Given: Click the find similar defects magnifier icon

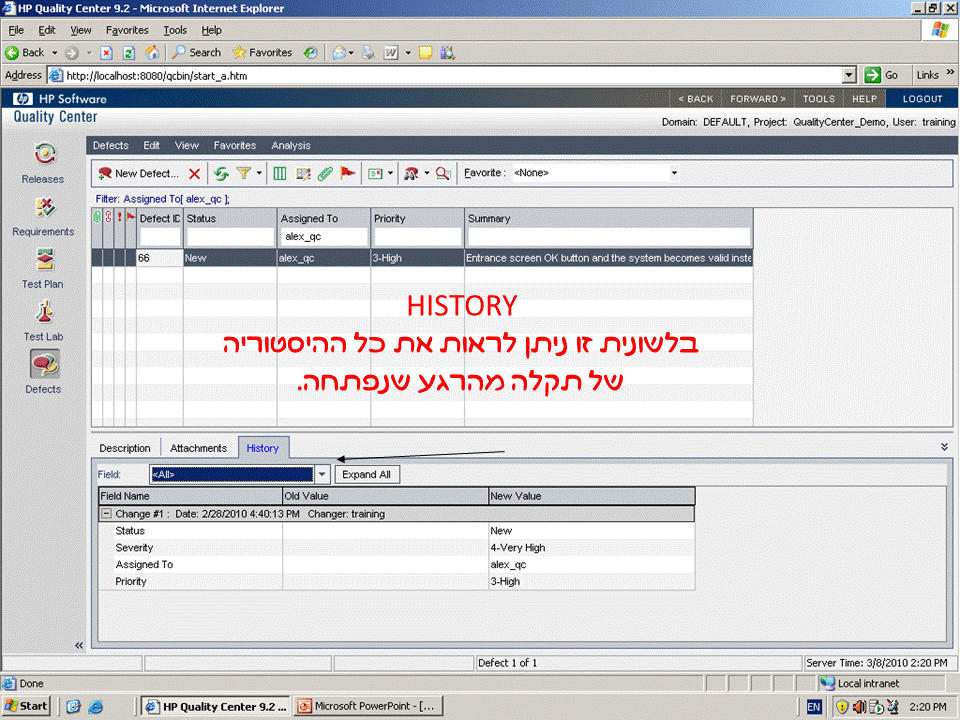Looking at the screenshot, I should tap(443, 174).
